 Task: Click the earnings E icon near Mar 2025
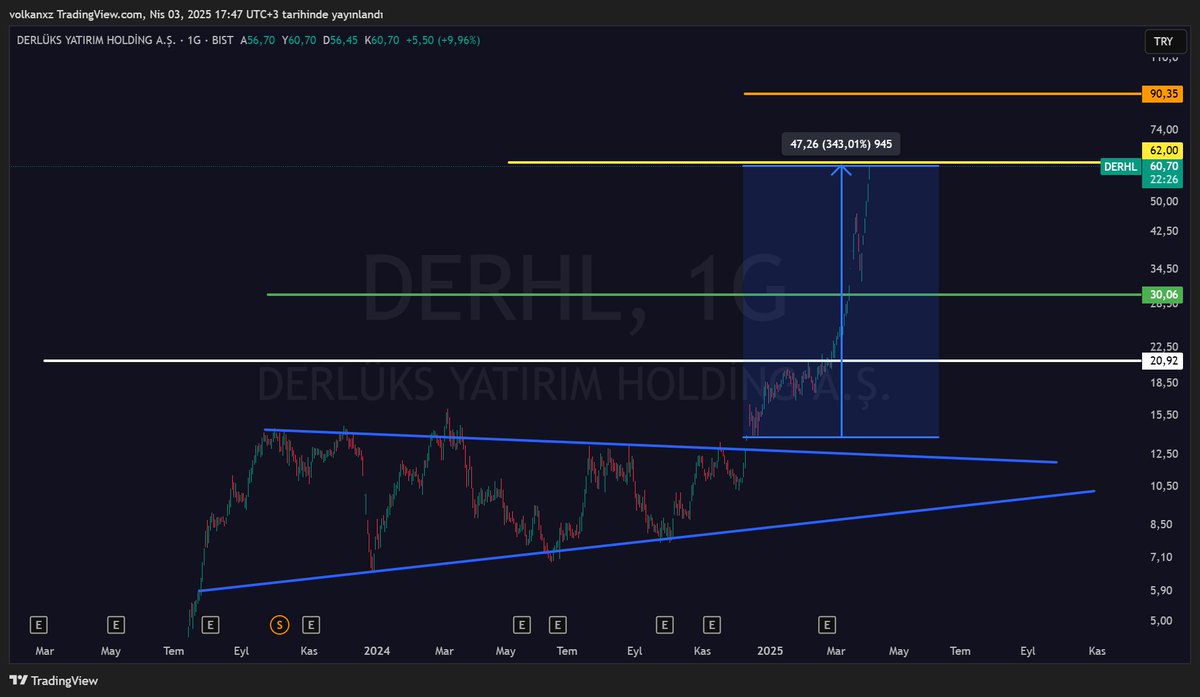pyautogui.click(x=827, y=623)
